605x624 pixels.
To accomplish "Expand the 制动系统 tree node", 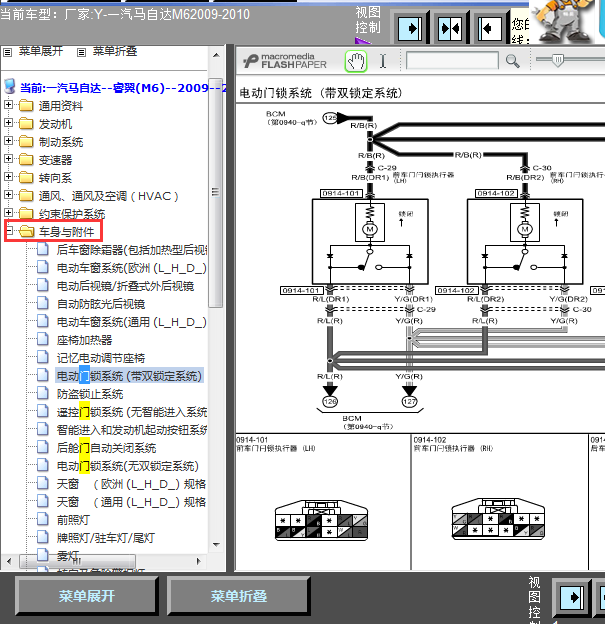I will pyautogui.click(x=8, y=140).
